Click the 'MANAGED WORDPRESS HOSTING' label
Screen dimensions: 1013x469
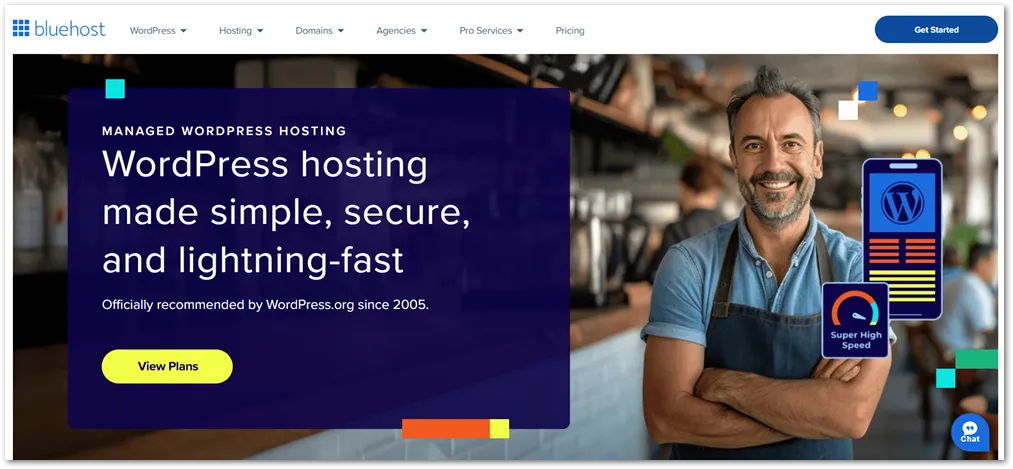(224, 131)
